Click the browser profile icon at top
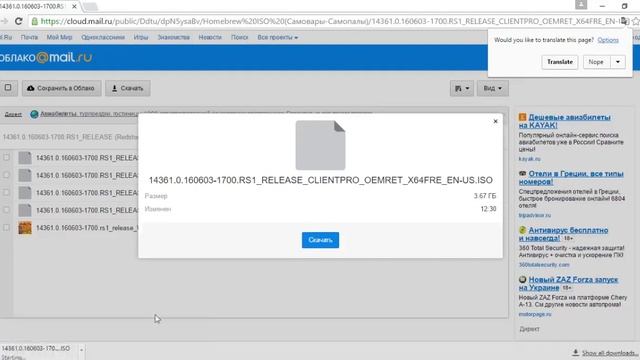 pos(581,4)
